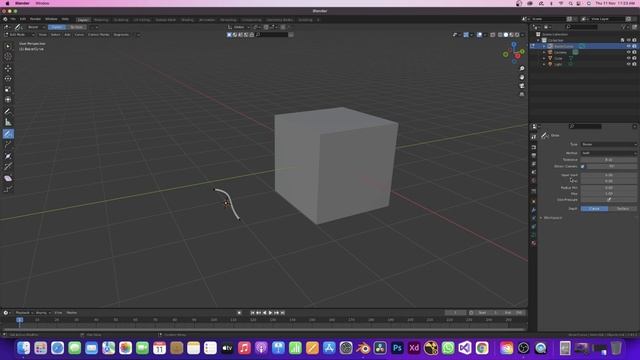Screen dimensions: 640x360
Task: Select the Measure ruler tool
Action: pyautogui.click(x=8, y=122)
